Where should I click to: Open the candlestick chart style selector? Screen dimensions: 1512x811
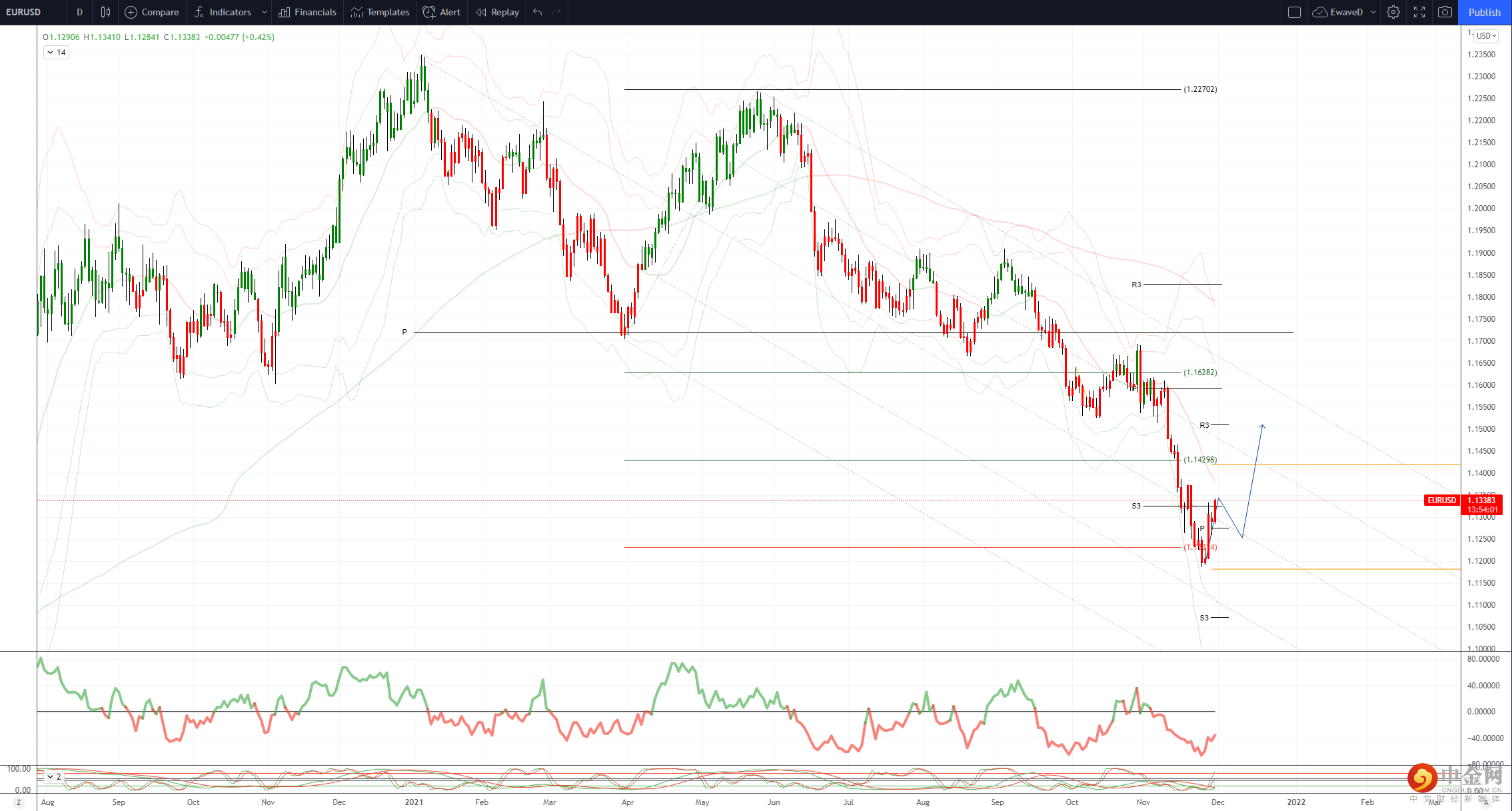click(x=105, y=12)
